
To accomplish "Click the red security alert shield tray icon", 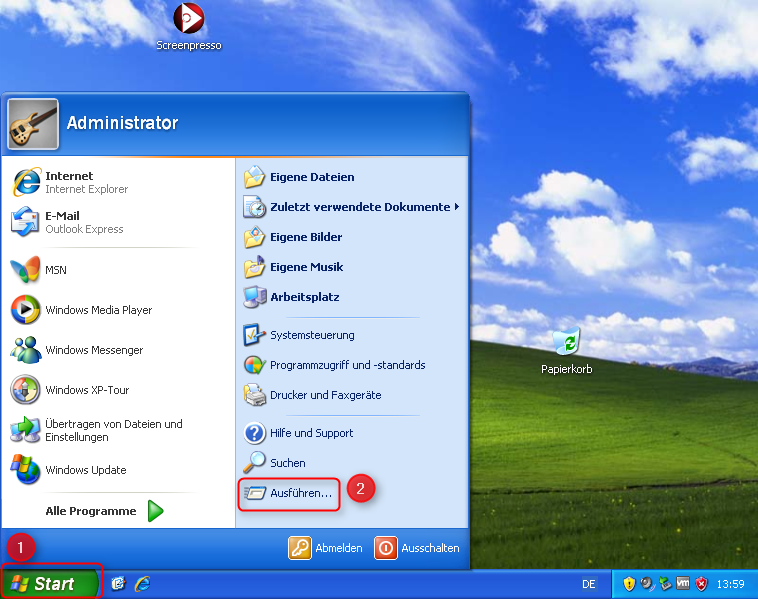I will coord(701,584).
